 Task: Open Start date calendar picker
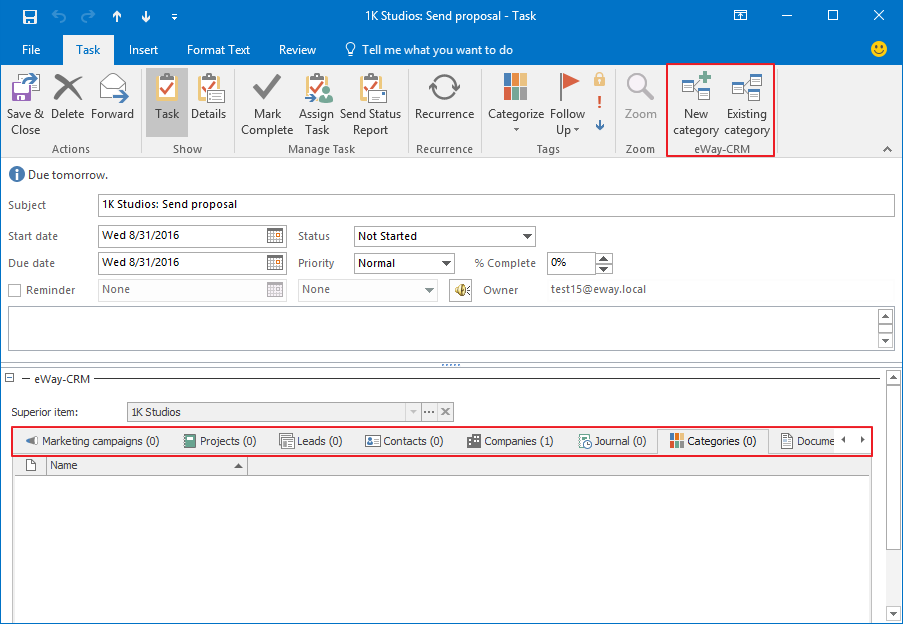click(275, 235)
